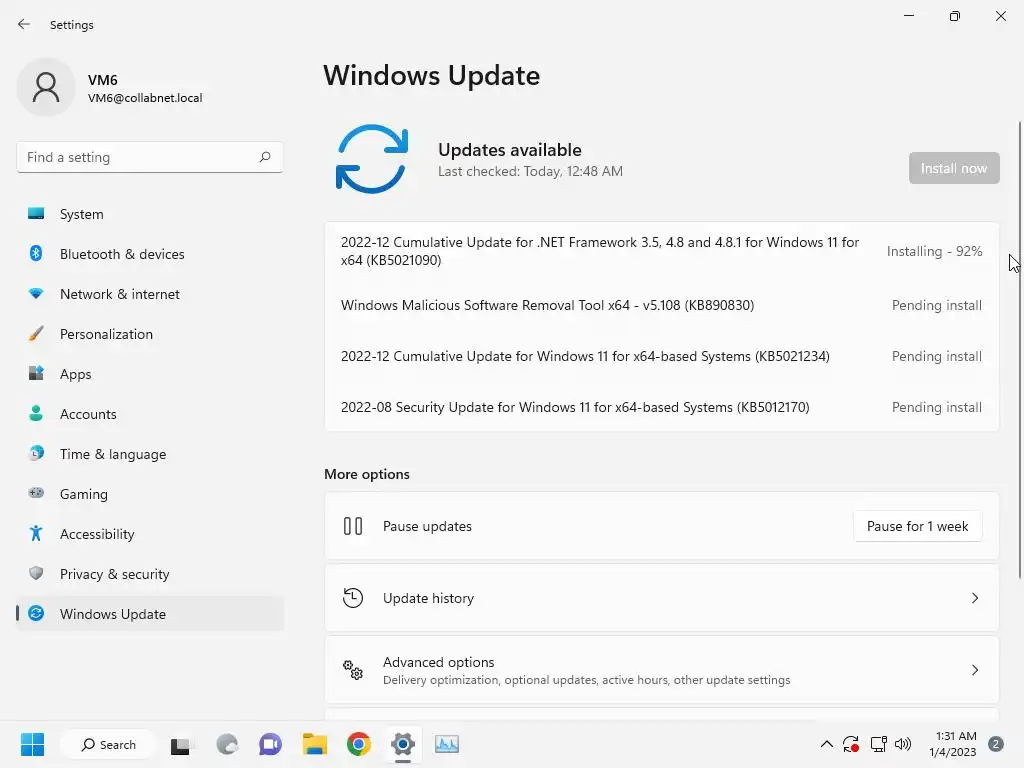Click Last checked: Today, 12:48 AM text
Image resolution: width=1024 pixels, height=768 pixels.
[530, 171]
